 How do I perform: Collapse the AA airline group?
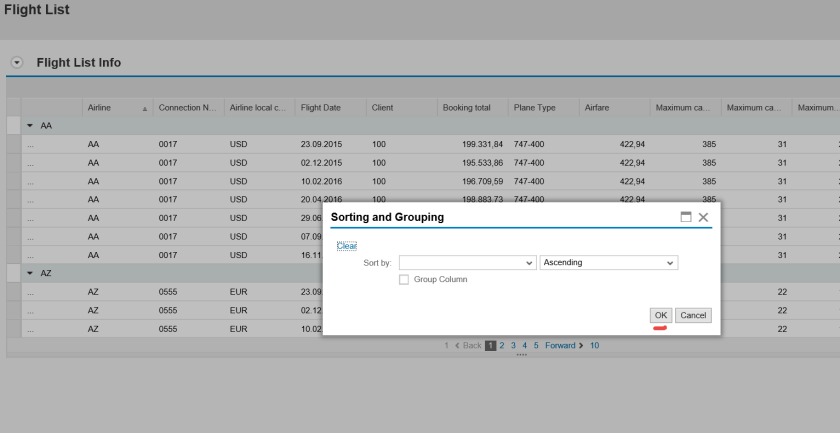click(x=30, y=126)
